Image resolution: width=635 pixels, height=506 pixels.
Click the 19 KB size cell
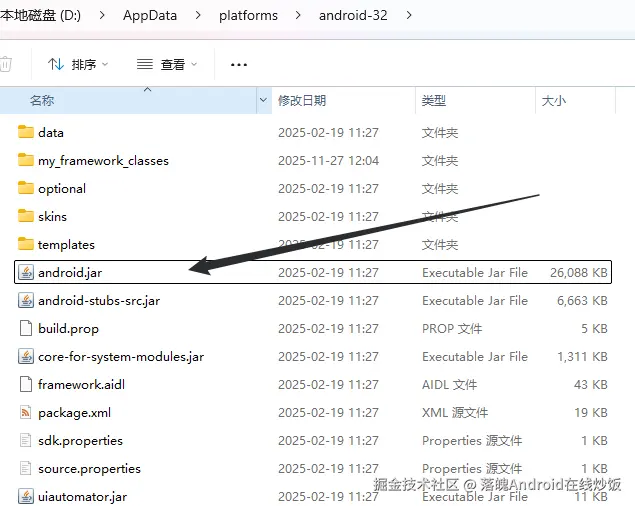(591, 412)
